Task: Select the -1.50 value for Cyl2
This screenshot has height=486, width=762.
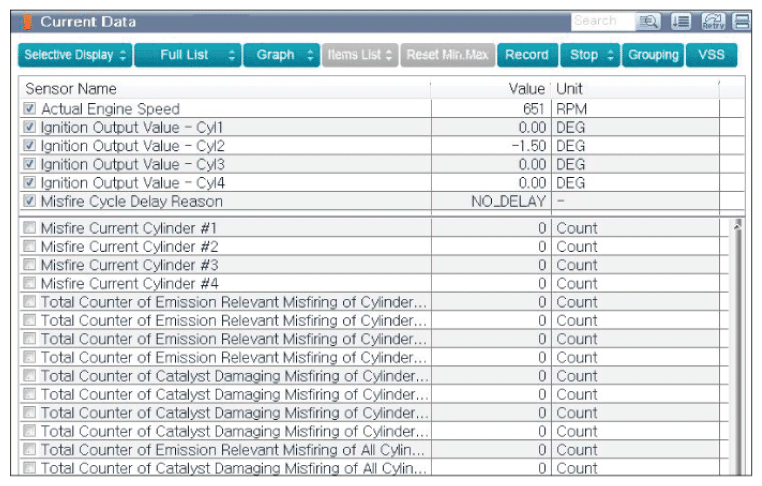Action: (529, 146)
